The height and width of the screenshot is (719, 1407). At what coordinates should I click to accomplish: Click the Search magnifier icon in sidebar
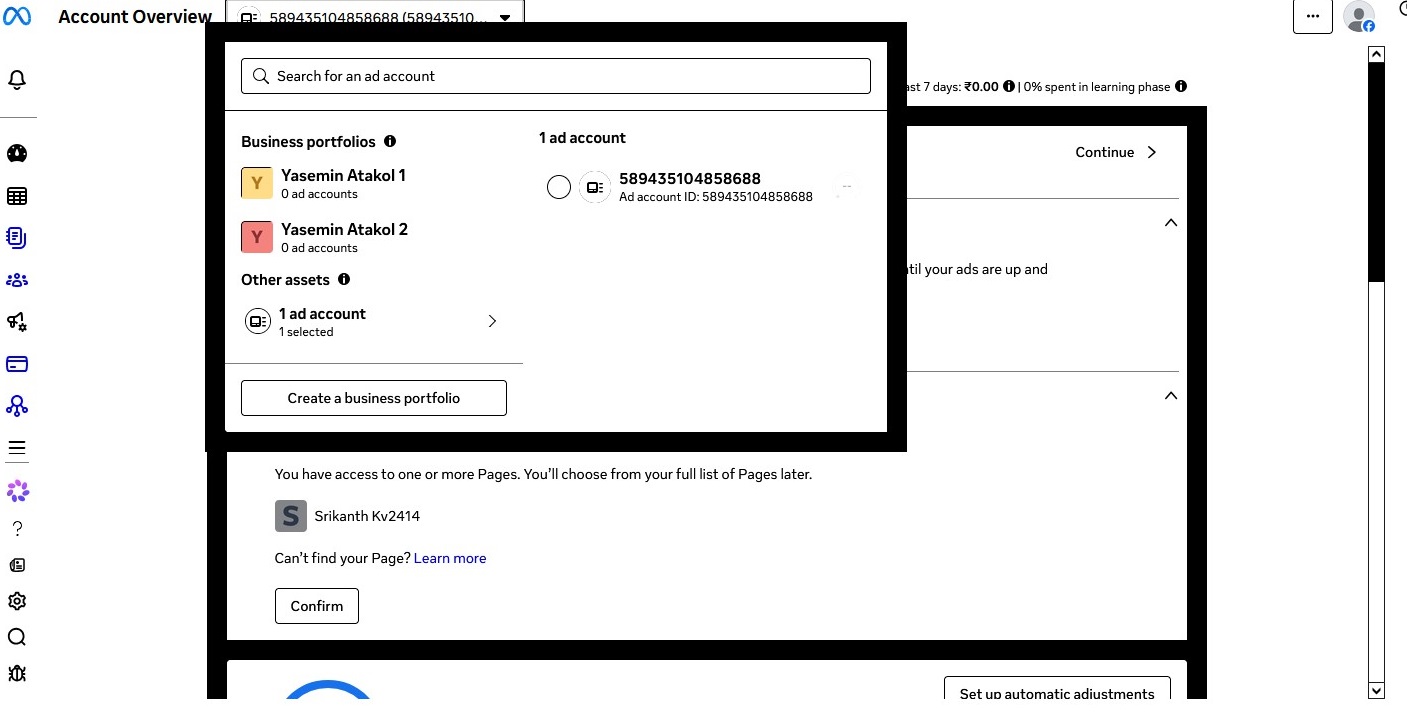point(17,637)
